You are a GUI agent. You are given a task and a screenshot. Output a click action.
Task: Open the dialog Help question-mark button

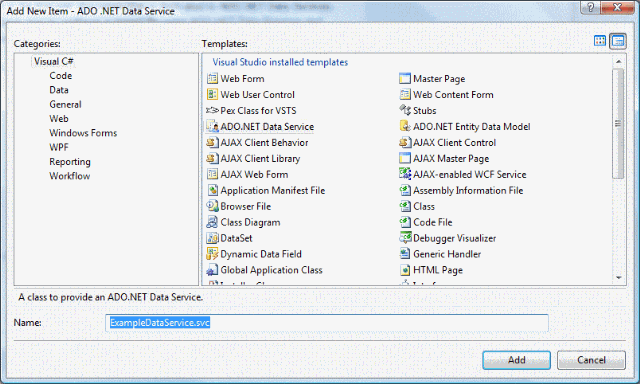point(590,7)
